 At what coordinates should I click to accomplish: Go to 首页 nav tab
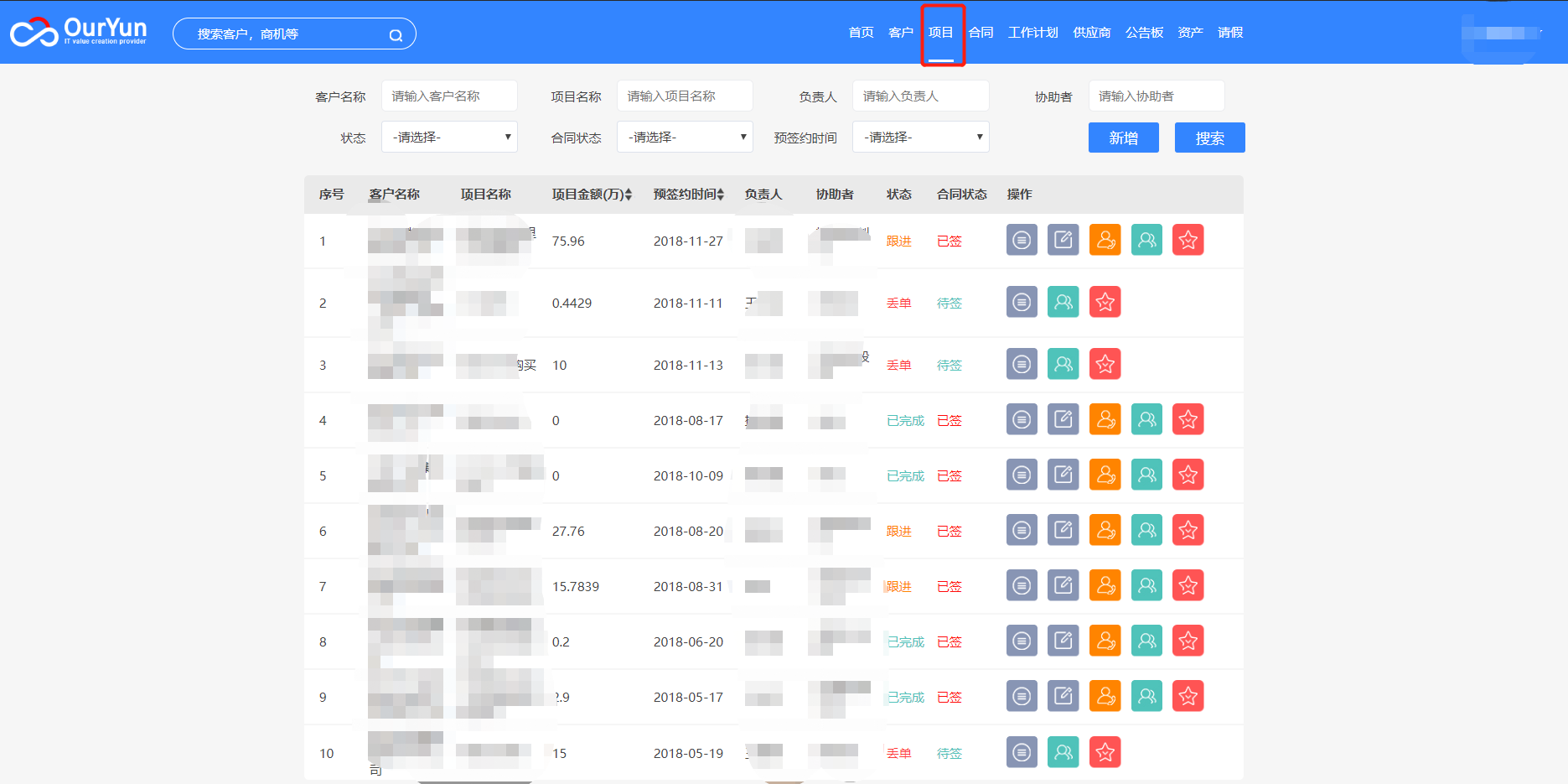[861, 33]
